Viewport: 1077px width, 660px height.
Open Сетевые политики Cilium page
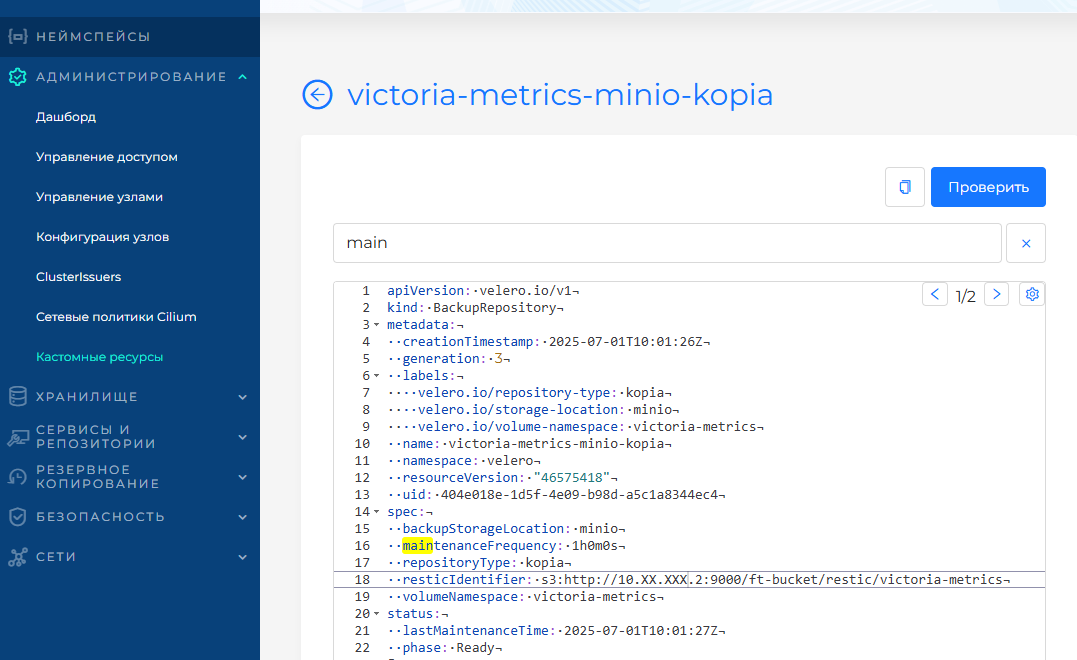pos(116,317)
